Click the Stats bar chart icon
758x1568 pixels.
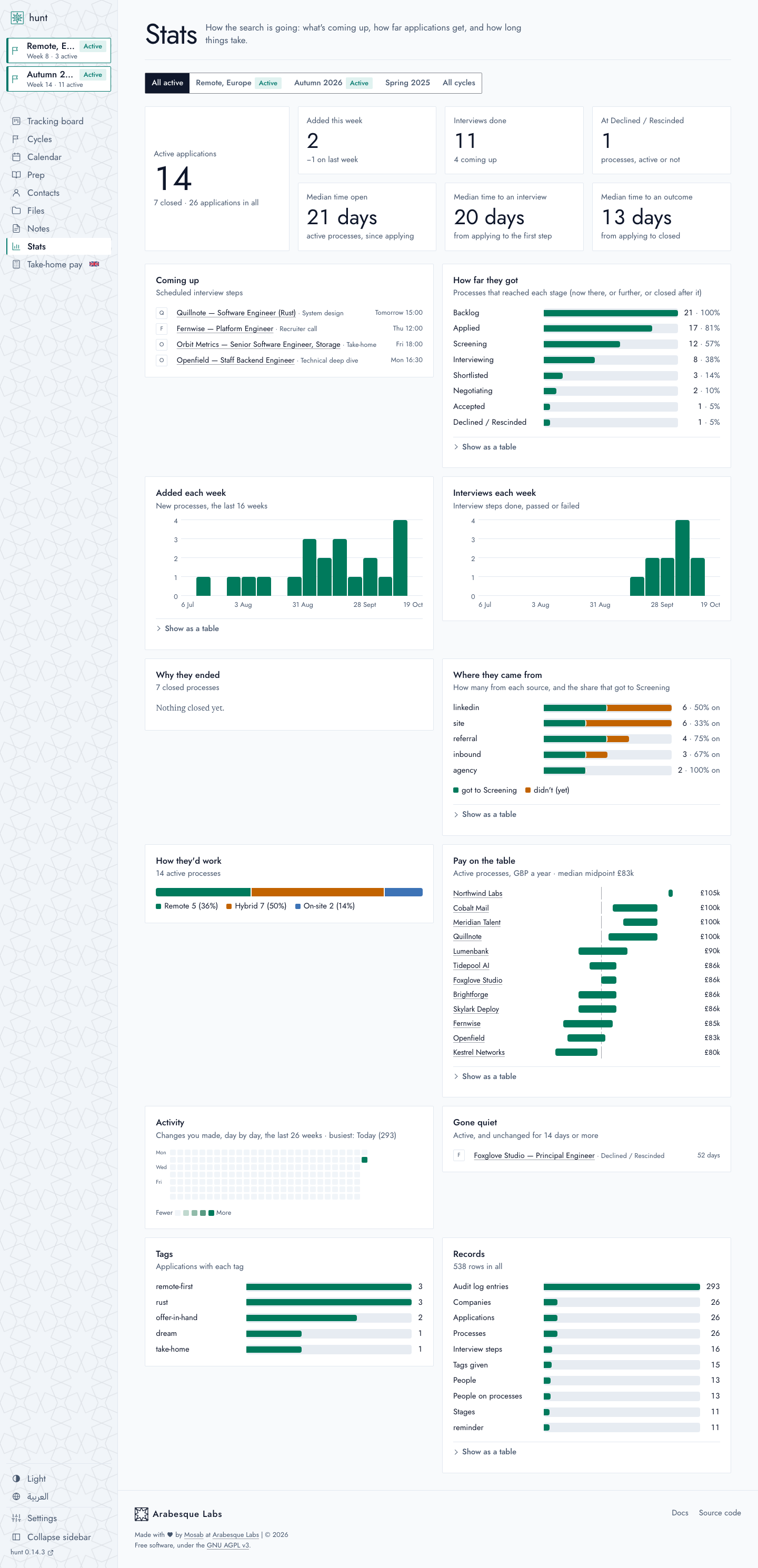16,246
